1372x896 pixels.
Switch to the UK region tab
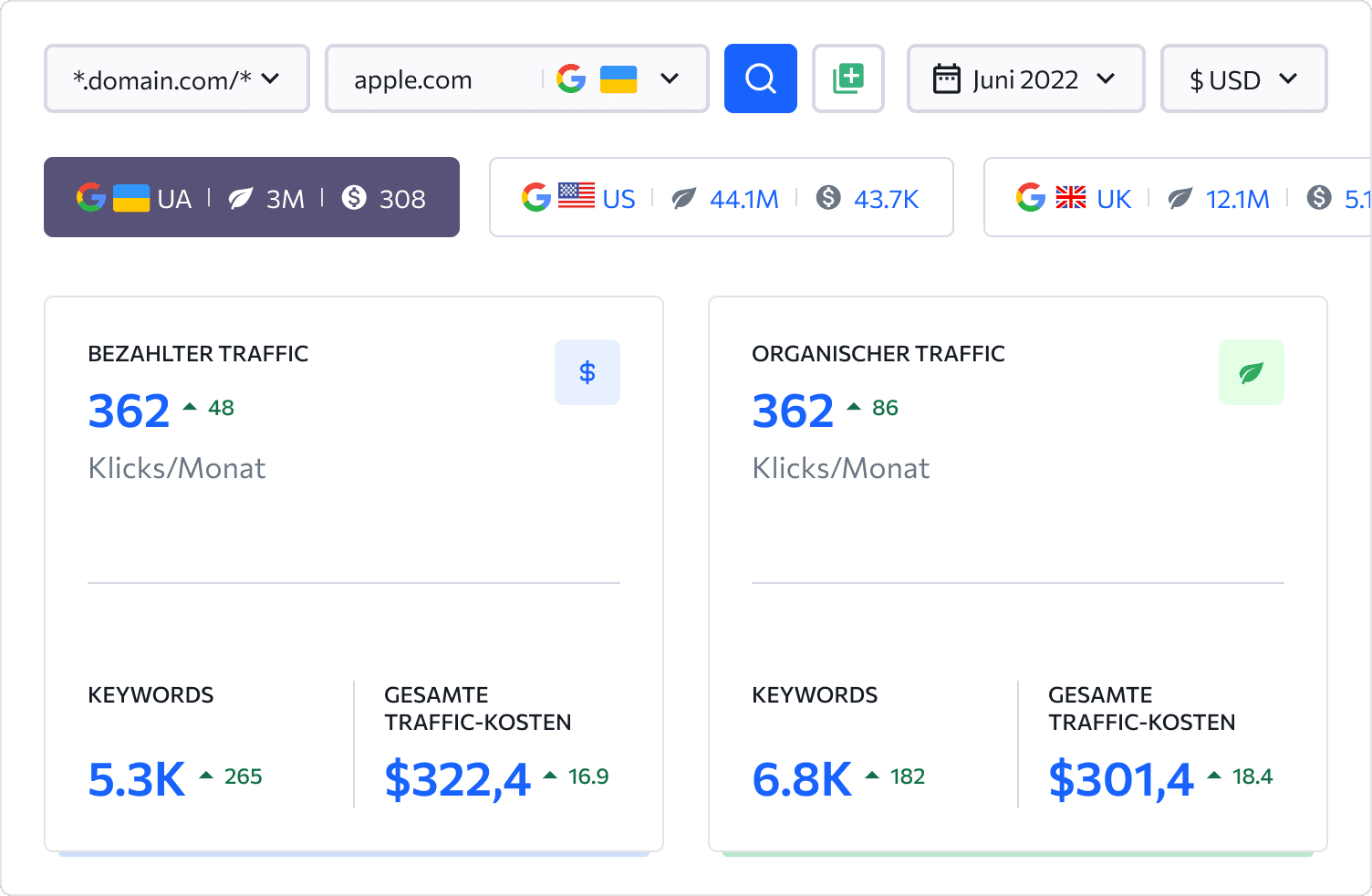(1177, 197)
